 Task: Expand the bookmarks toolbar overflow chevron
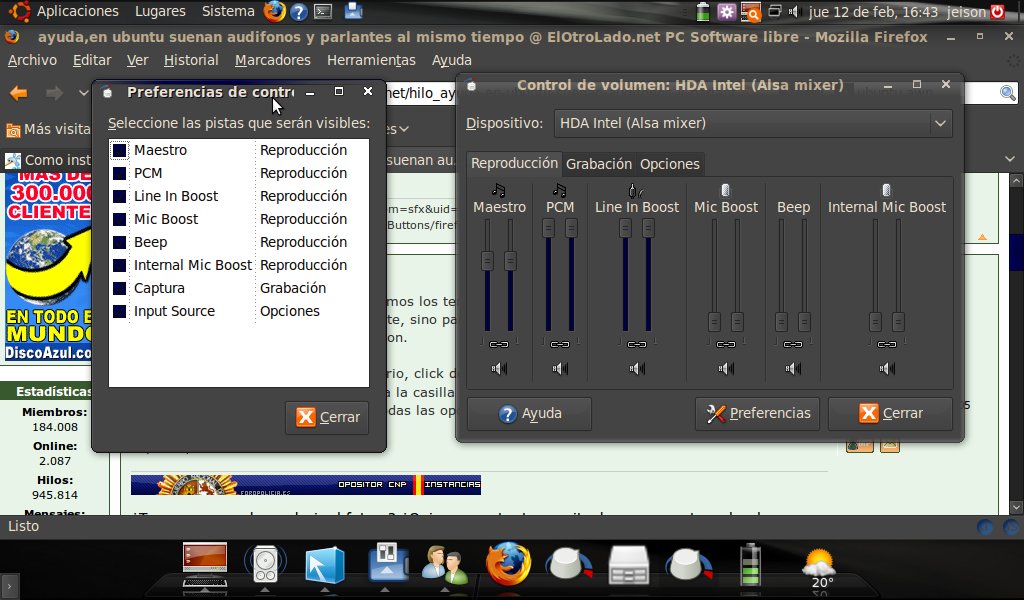(404, 129)
